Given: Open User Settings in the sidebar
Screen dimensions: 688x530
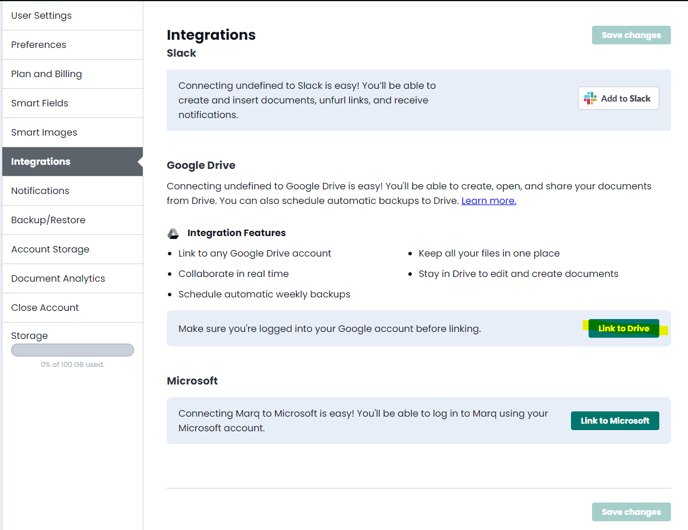Looking at the screenshot, I should (72, 15).
